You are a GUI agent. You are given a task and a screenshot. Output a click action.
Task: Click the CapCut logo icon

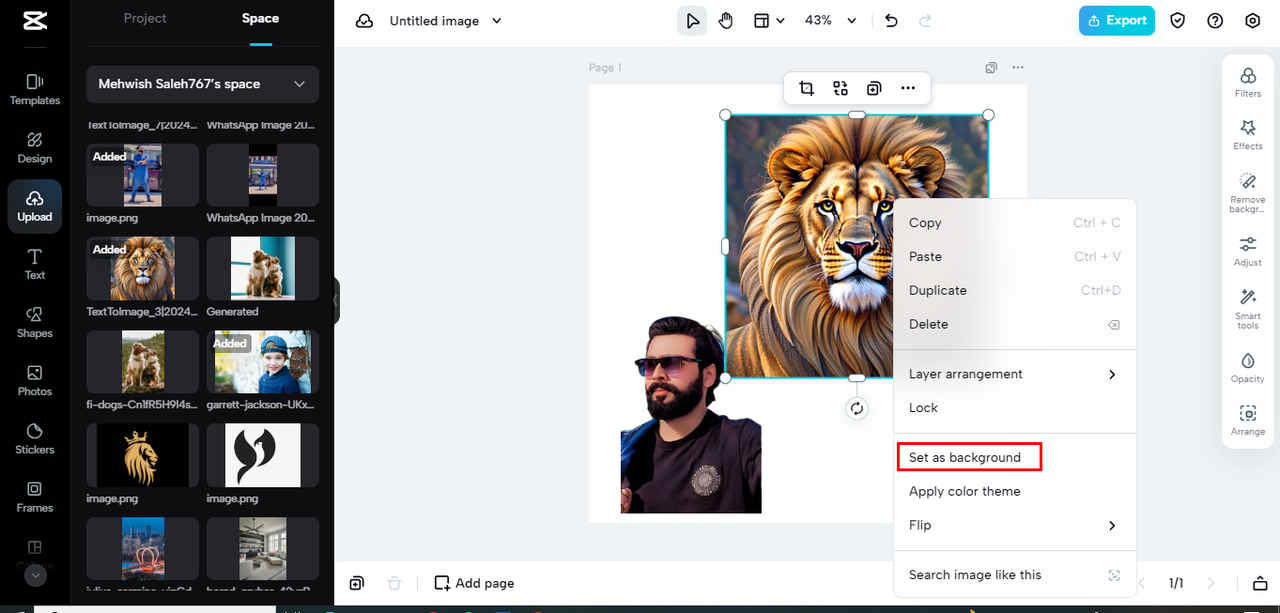[x=35, y=20]
